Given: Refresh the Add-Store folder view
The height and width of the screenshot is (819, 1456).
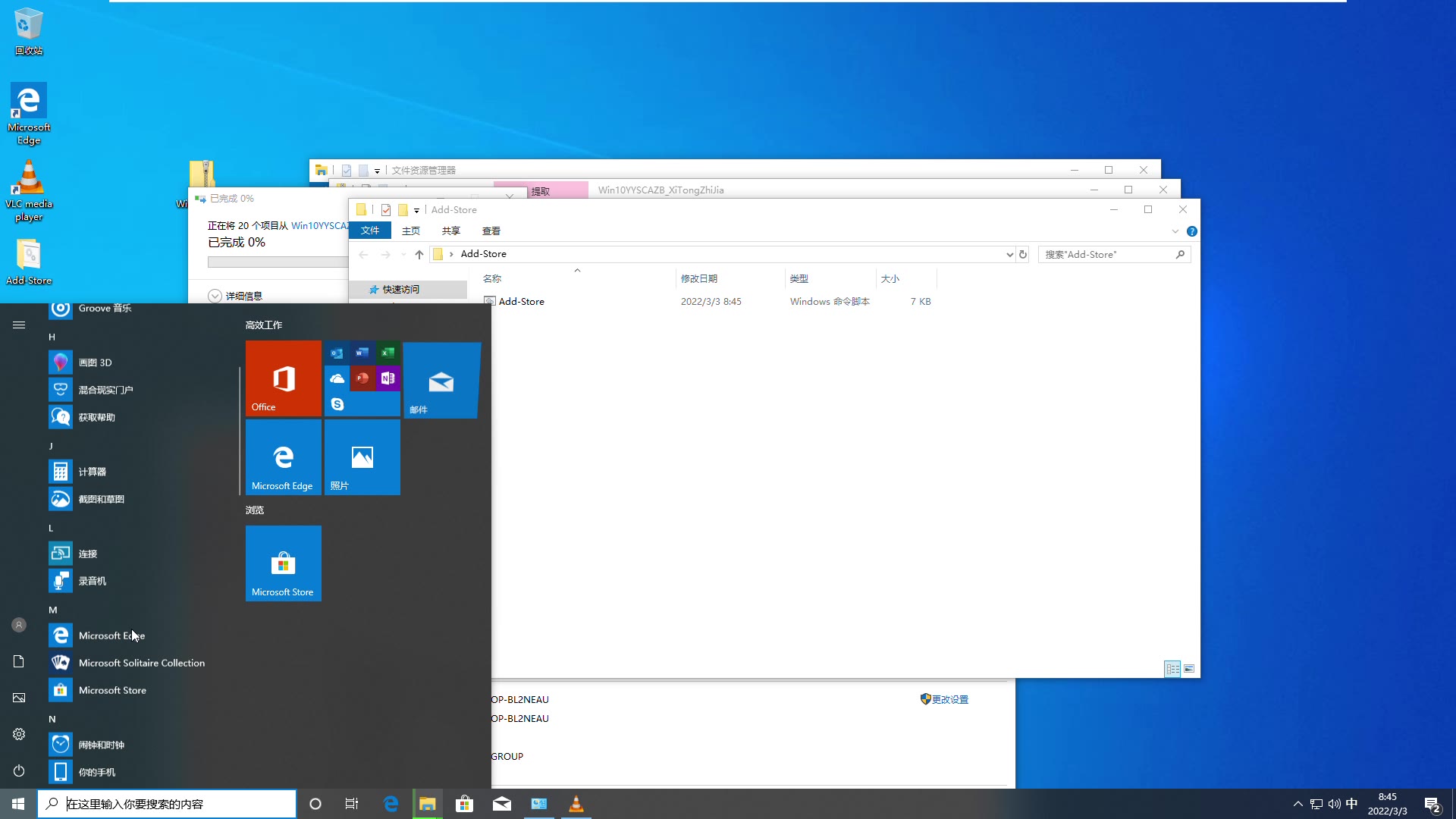Looking at the screenshot, I should click(1023, 254).
